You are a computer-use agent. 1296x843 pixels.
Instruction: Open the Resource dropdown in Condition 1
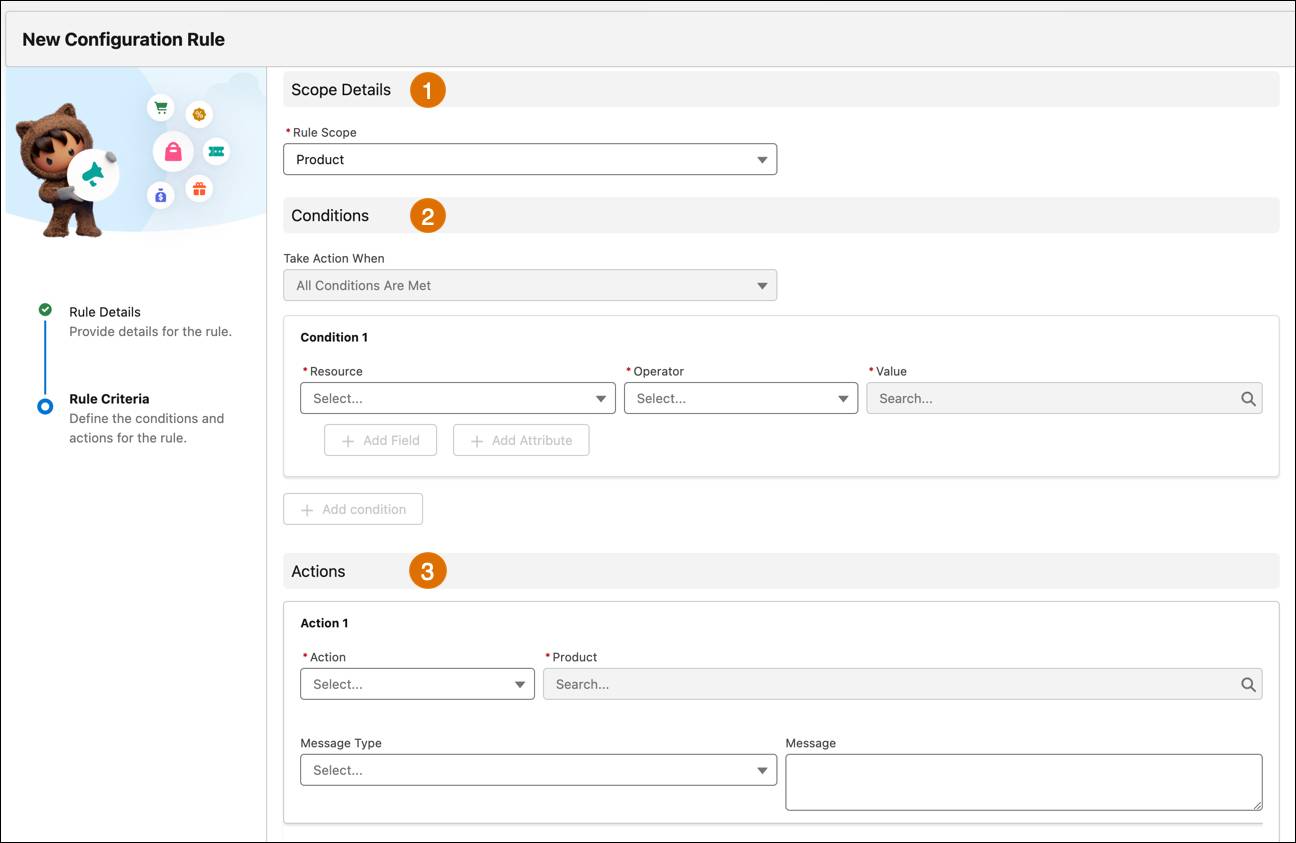click(457, 398)
